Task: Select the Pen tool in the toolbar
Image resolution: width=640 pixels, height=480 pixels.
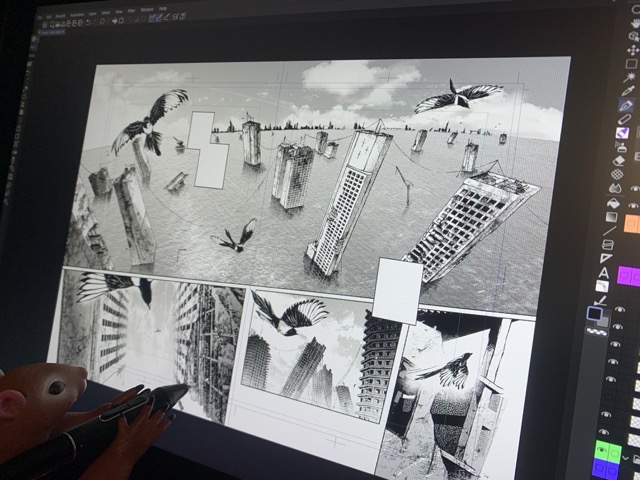Action: [x=627, y=105]
